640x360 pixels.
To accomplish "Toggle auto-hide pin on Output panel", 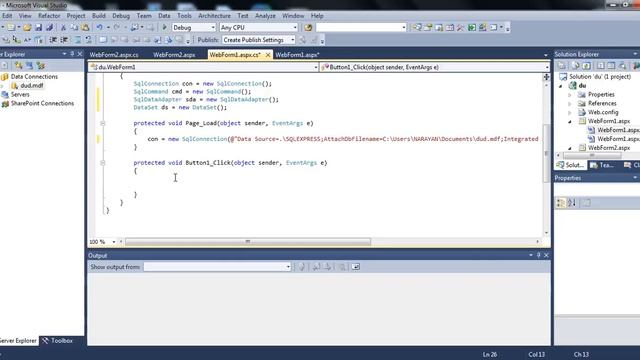I will (538, 255).
